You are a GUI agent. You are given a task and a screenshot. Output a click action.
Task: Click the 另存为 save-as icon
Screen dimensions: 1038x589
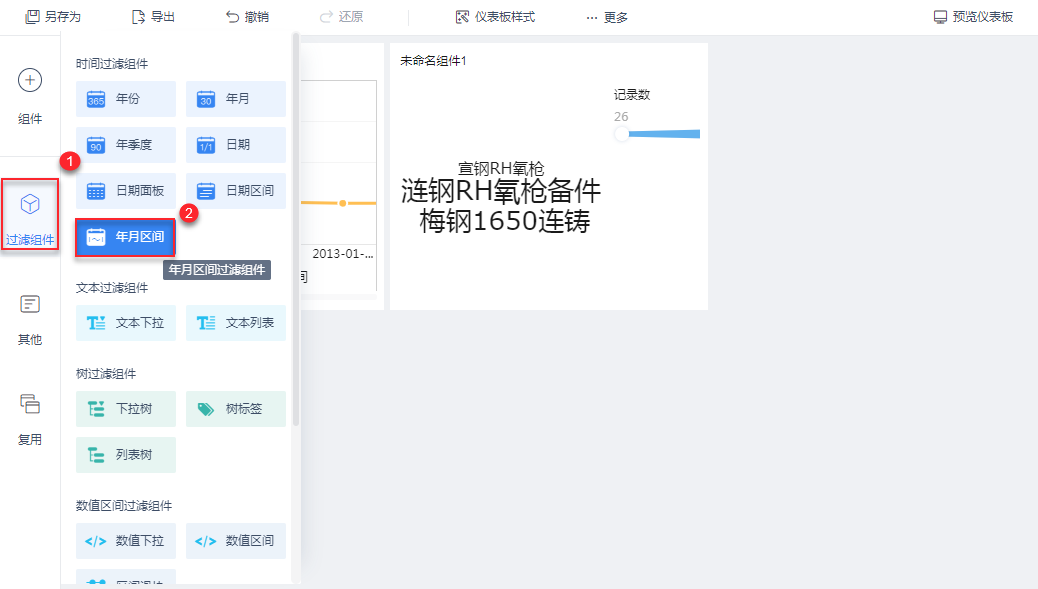[32, 17]
